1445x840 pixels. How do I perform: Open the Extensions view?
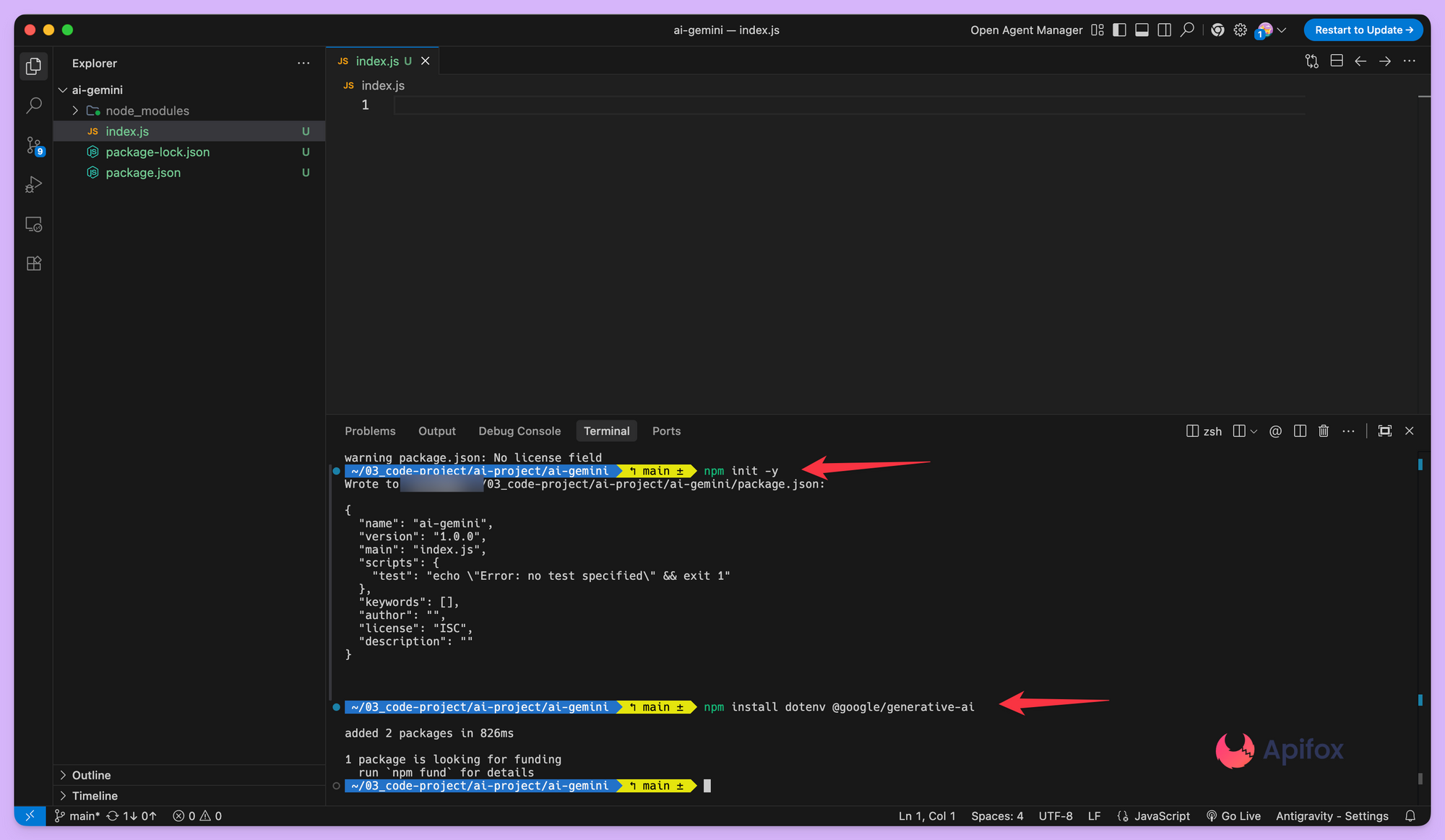point(33,264)
